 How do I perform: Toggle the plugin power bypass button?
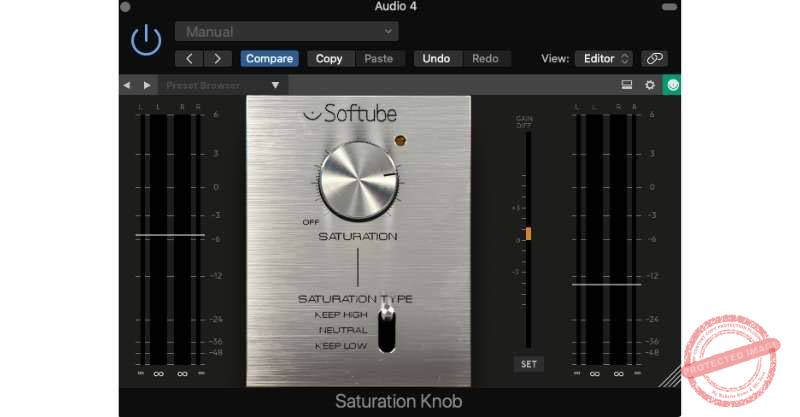click(x=146, y=40)
